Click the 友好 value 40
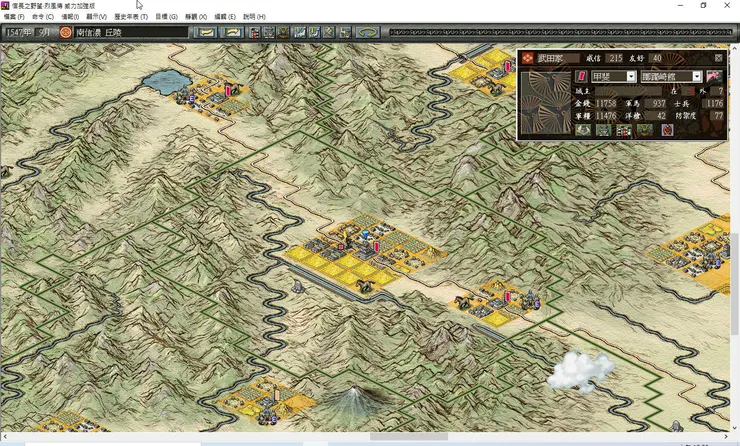The width and height of the screenshot is (740, 446). [657, 58]
